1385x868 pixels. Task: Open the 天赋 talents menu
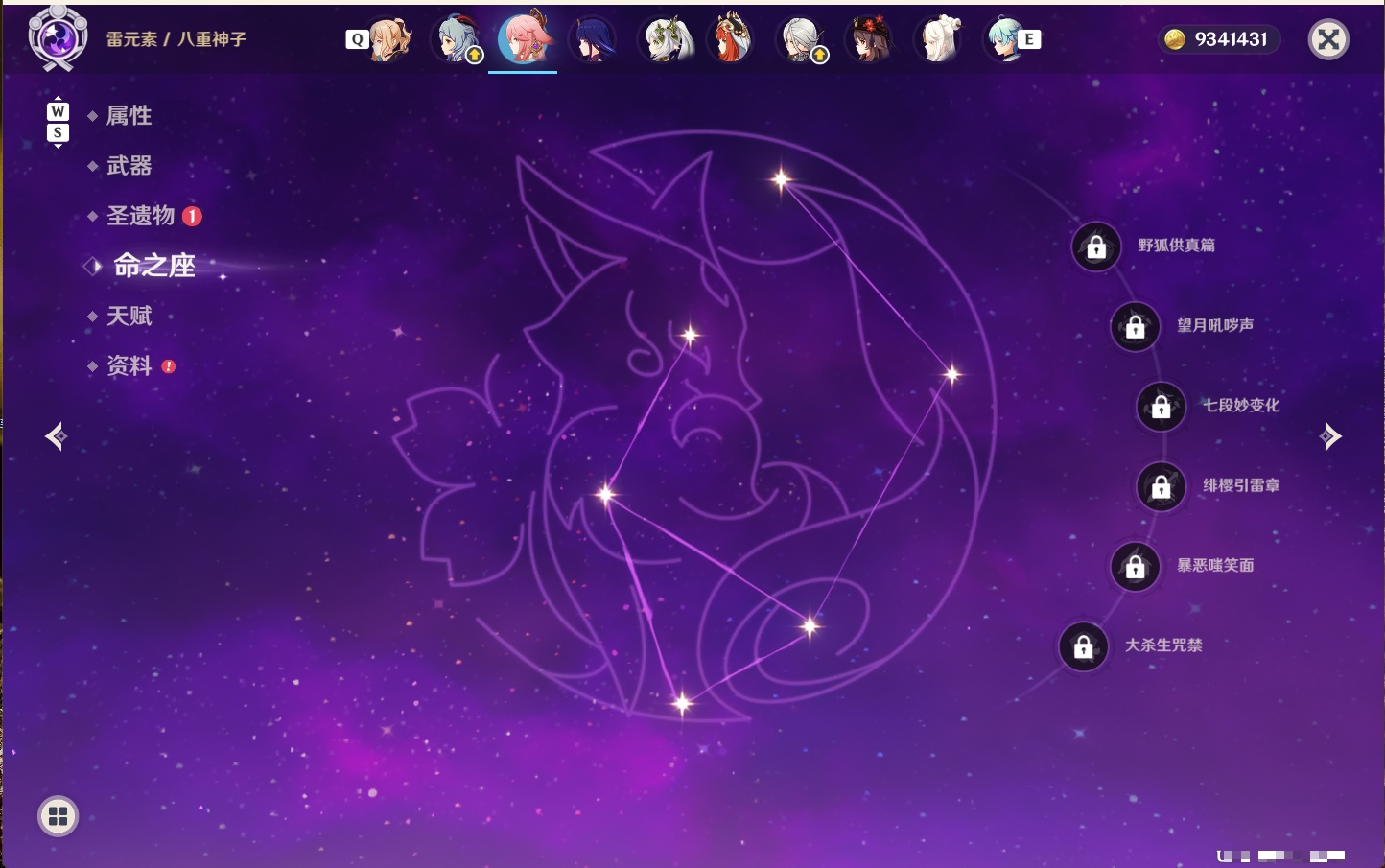coord(129,316)
